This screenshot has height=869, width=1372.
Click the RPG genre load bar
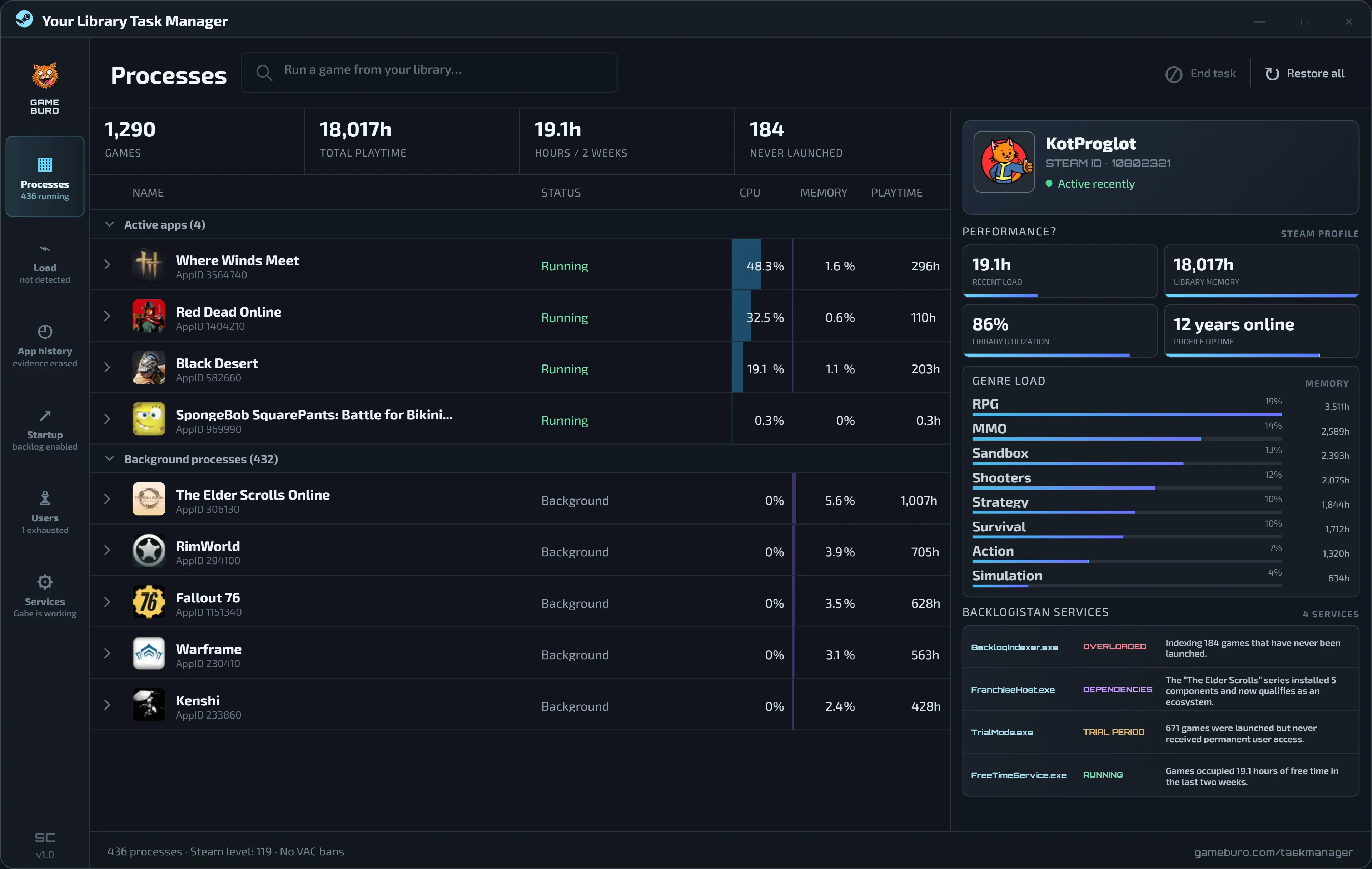coord(1127,414)
